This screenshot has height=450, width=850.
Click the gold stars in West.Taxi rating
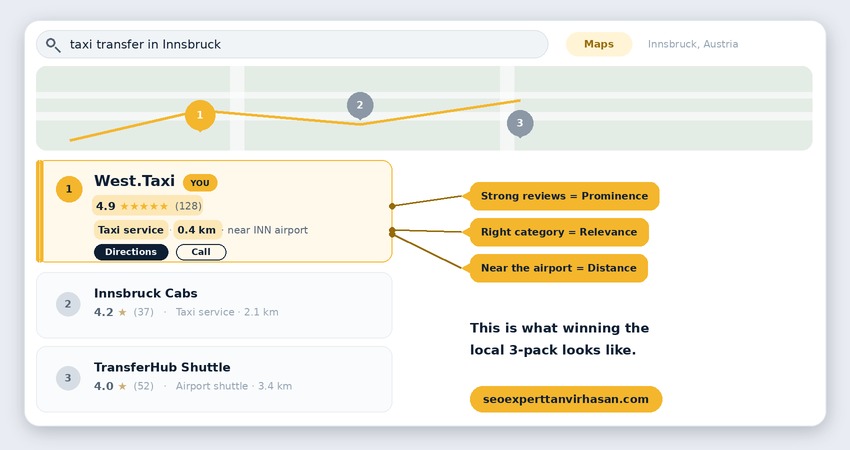click(x=144, y=206)
